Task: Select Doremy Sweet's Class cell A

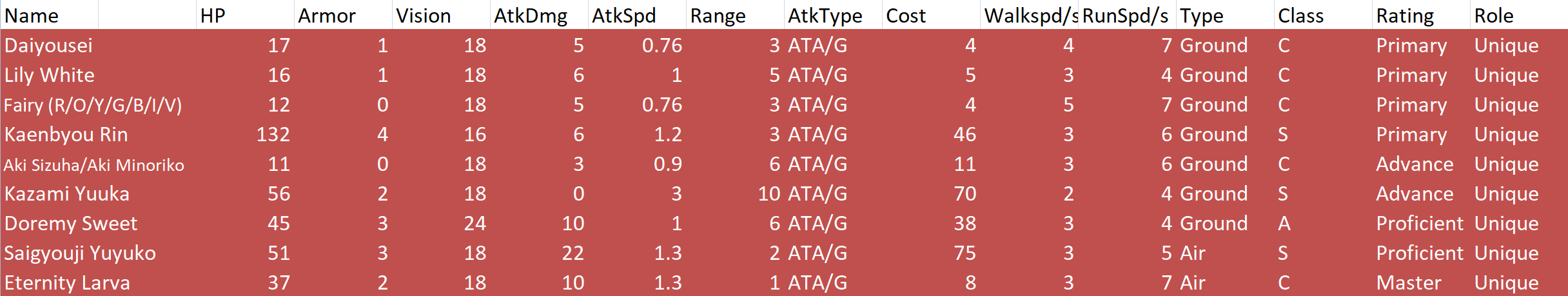Action: pos(1284,223)
